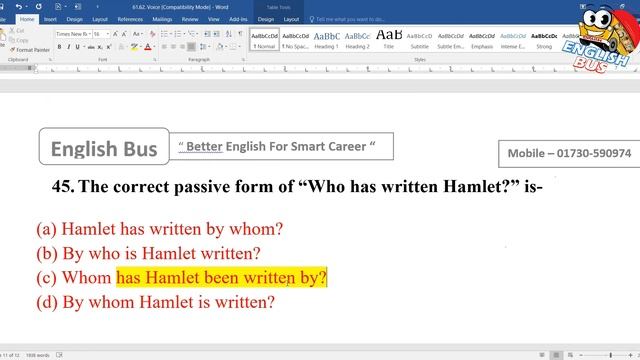This screenshot has width=640, height=360.
Task: Apply the No Spacing style
Action: coord(296,40)
